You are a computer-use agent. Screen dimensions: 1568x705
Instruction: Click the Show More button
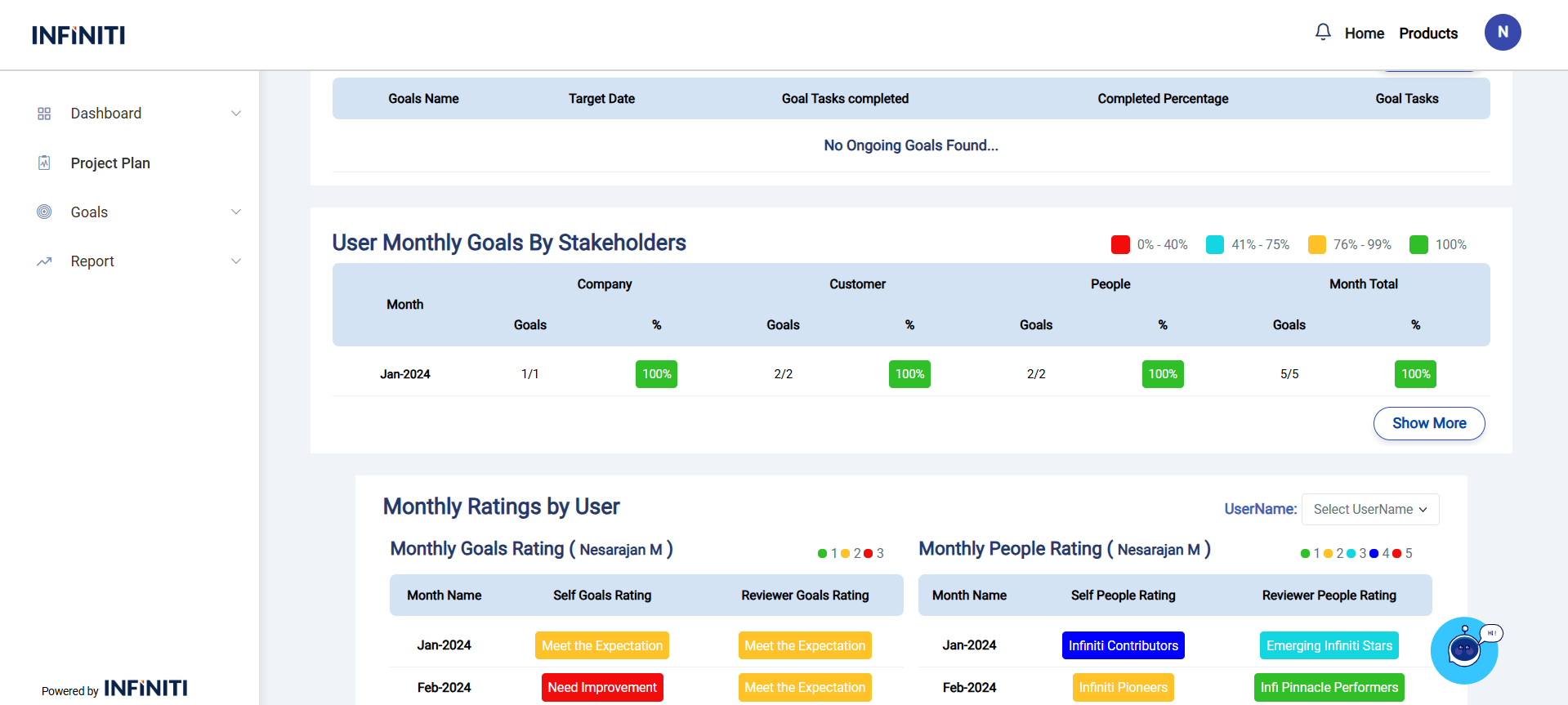pos(1428,423)
